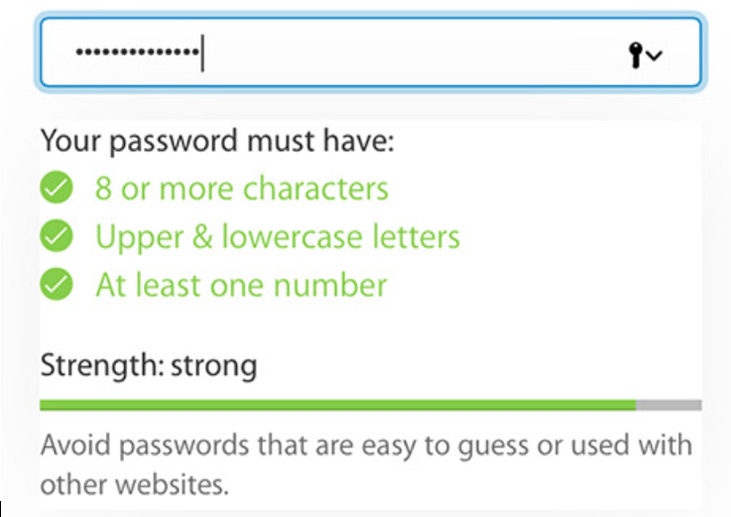
Task: Open the passwords dropdown chevron
Action: point(655,56)
